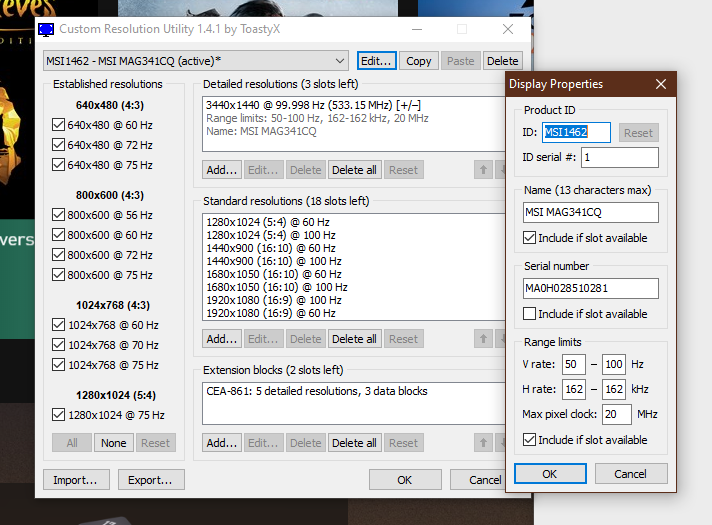Click the Edit... button next to monitor dropdown

376,61
